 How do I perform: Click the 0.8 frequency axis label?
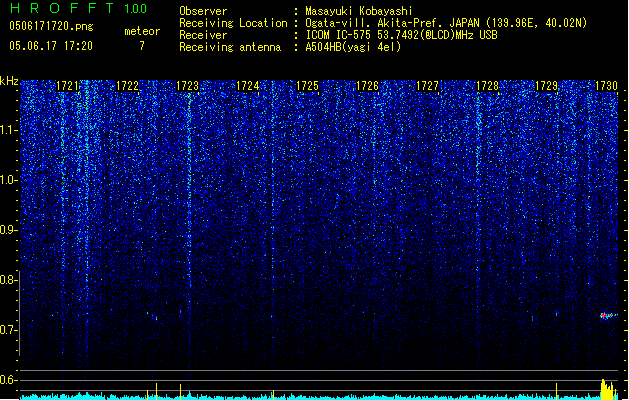coord(9,280)
